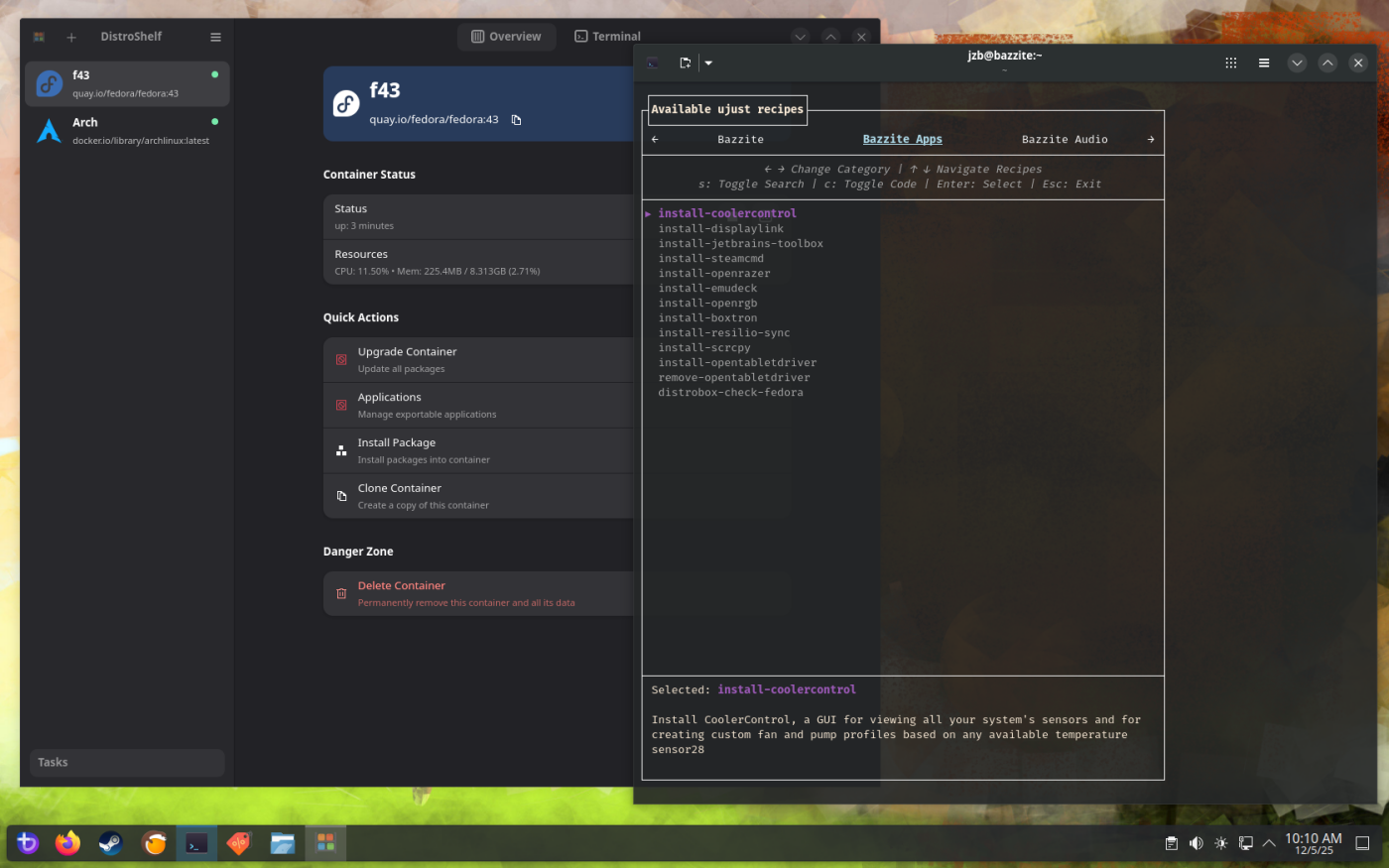Open Firefox from the taskbar
1389x868 pixels.
(x=67, y=843)
